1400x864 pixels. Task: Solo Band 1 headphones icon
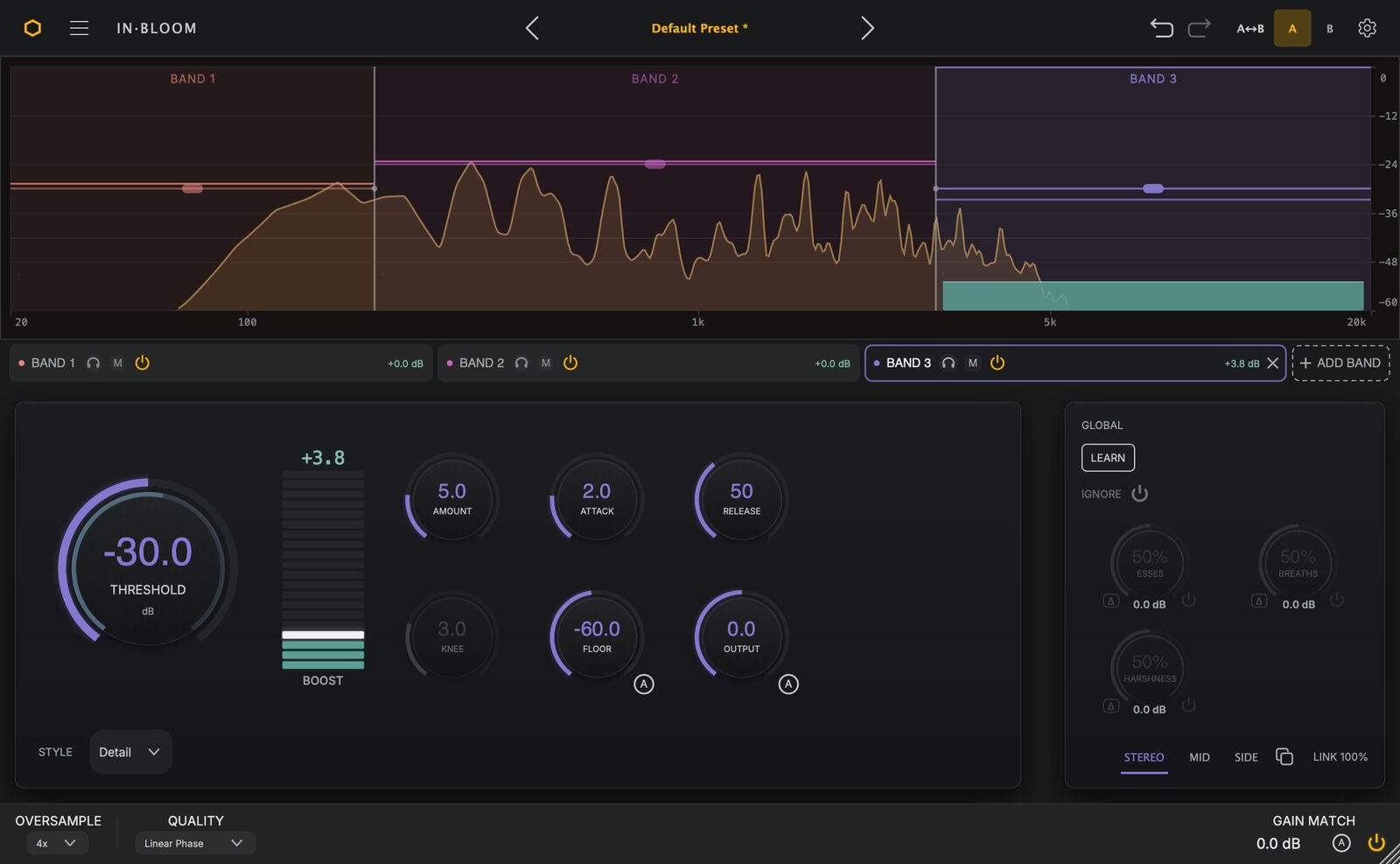coord(94,362)
